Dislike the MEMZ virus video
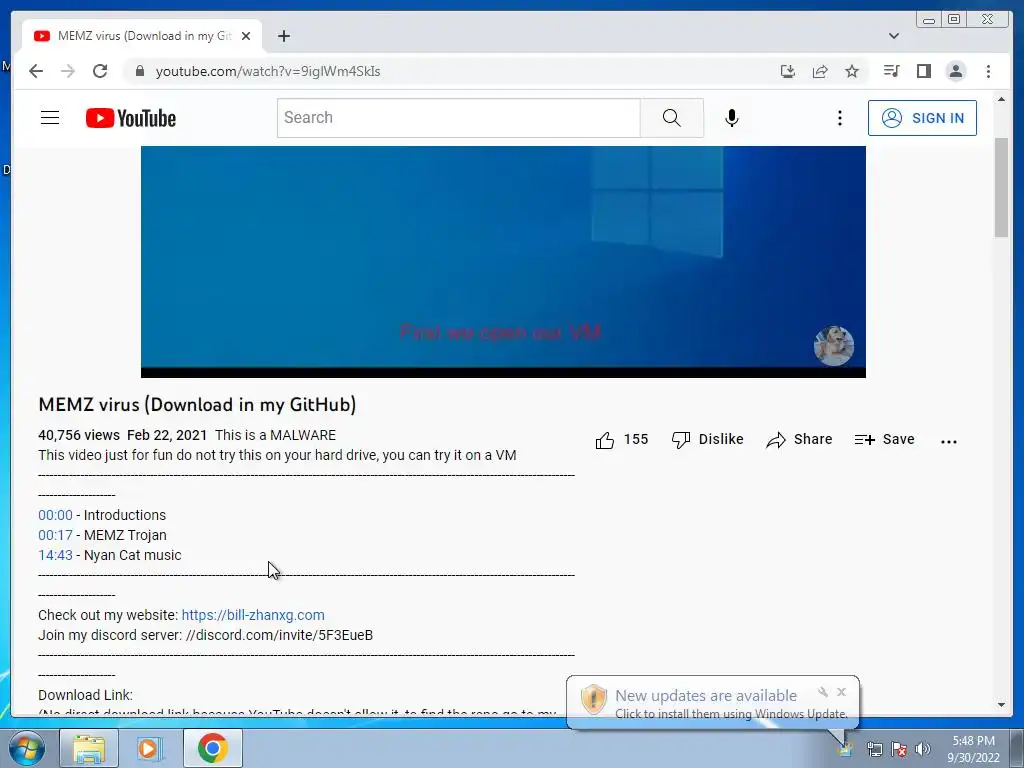Viewport: 1024px width, 768px height. (x=707, y=440)
